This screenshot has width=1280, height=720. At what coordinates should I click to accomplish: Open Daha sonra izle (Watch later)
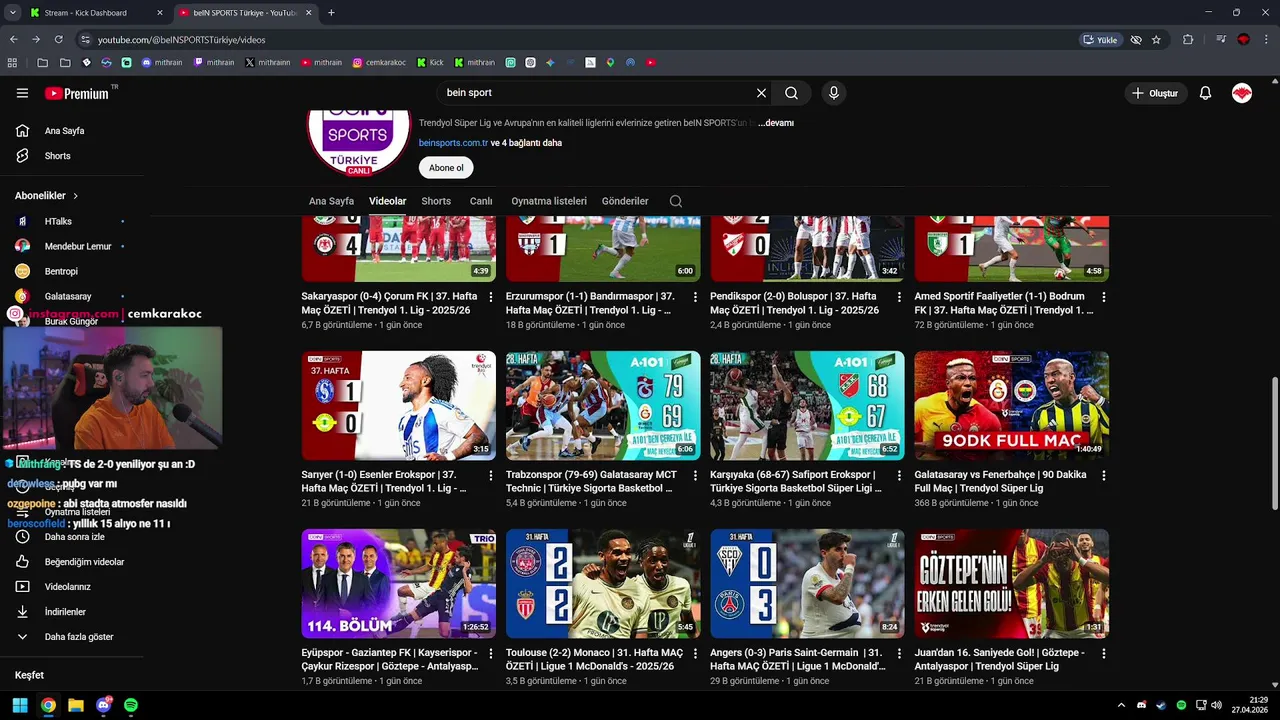[72, 537]
